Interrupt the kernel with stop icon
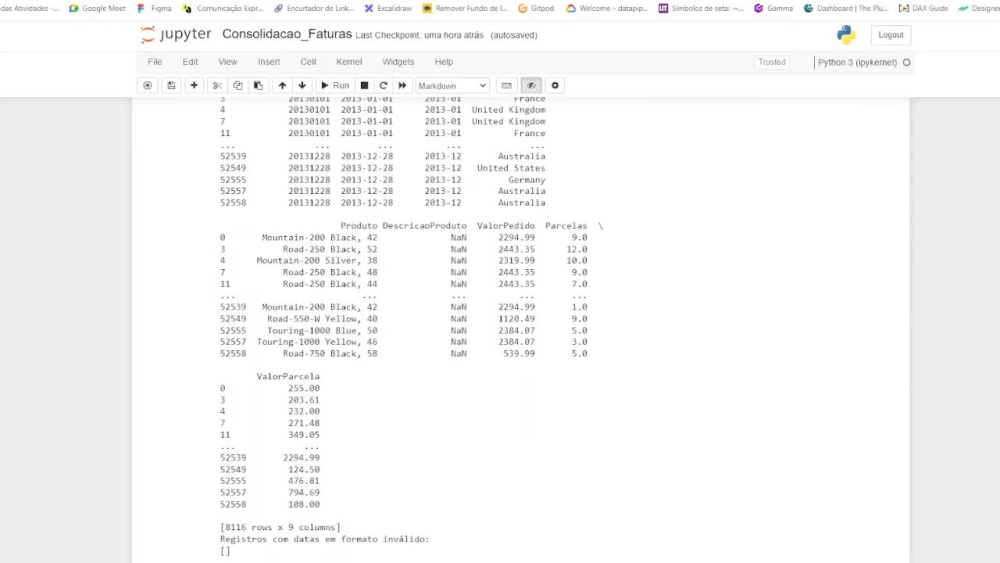The image size is (1000, 563). [x=364, y=85]
